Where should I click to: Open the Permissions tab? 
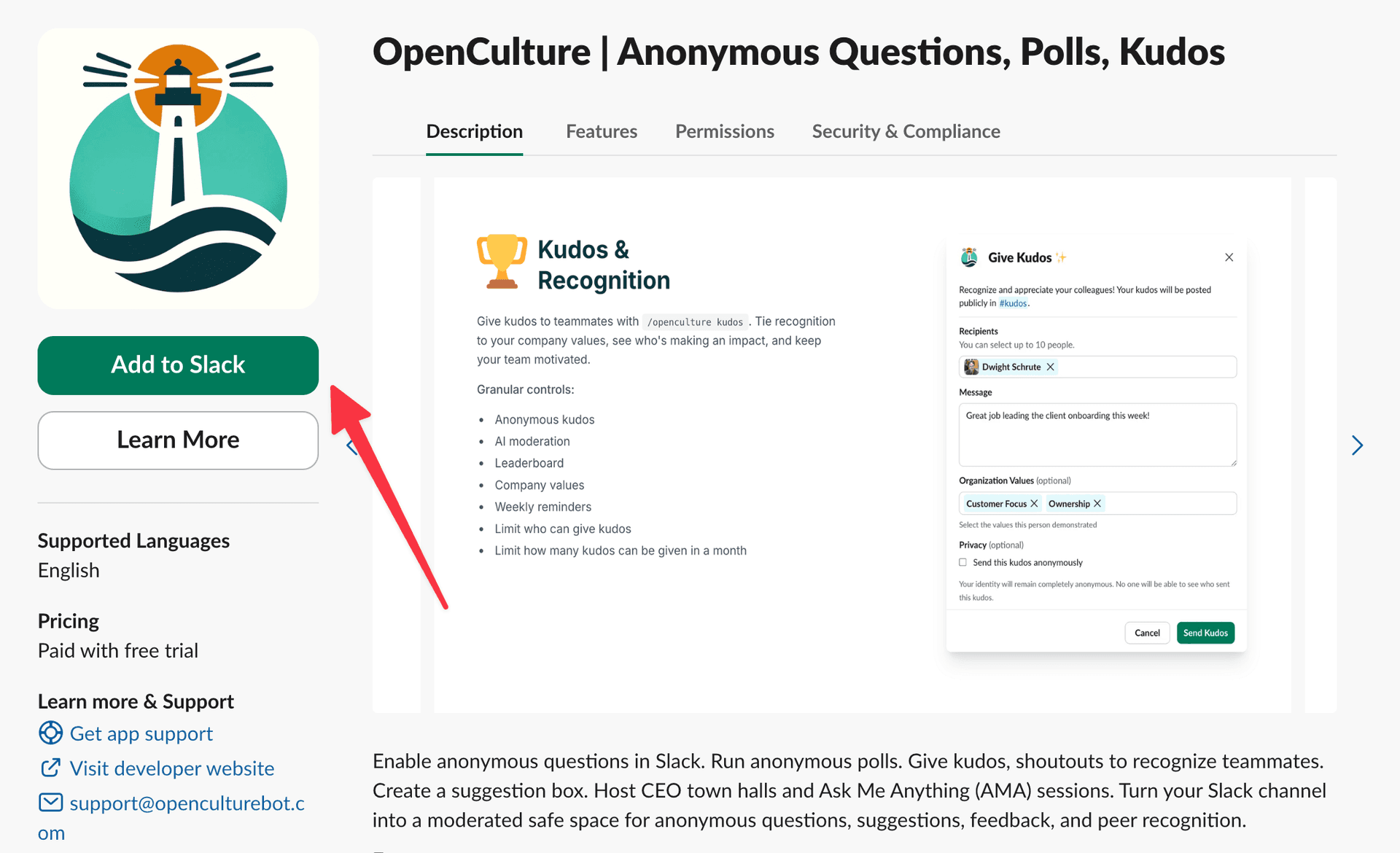tap(725, 131)
